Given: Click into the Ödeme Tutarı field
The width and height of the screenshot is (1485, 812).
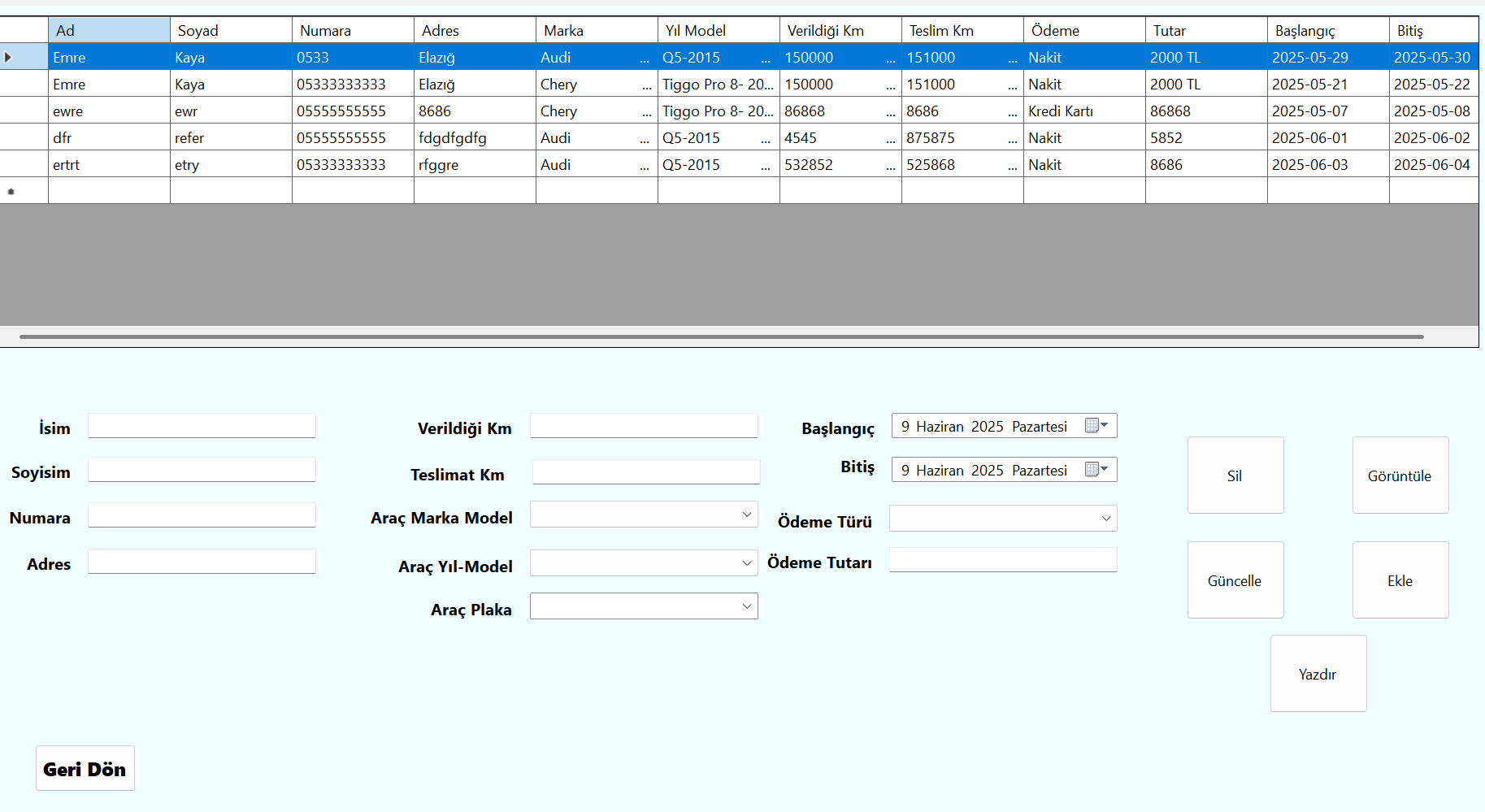Looking at the screenshot, I should 1003,560.
